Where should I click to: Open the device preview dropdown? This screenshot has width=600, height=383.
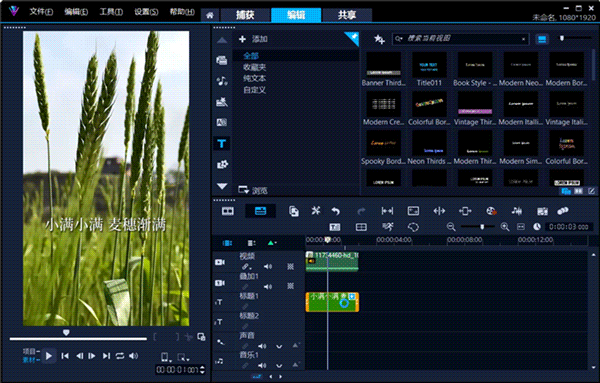[x=165, y=357]
